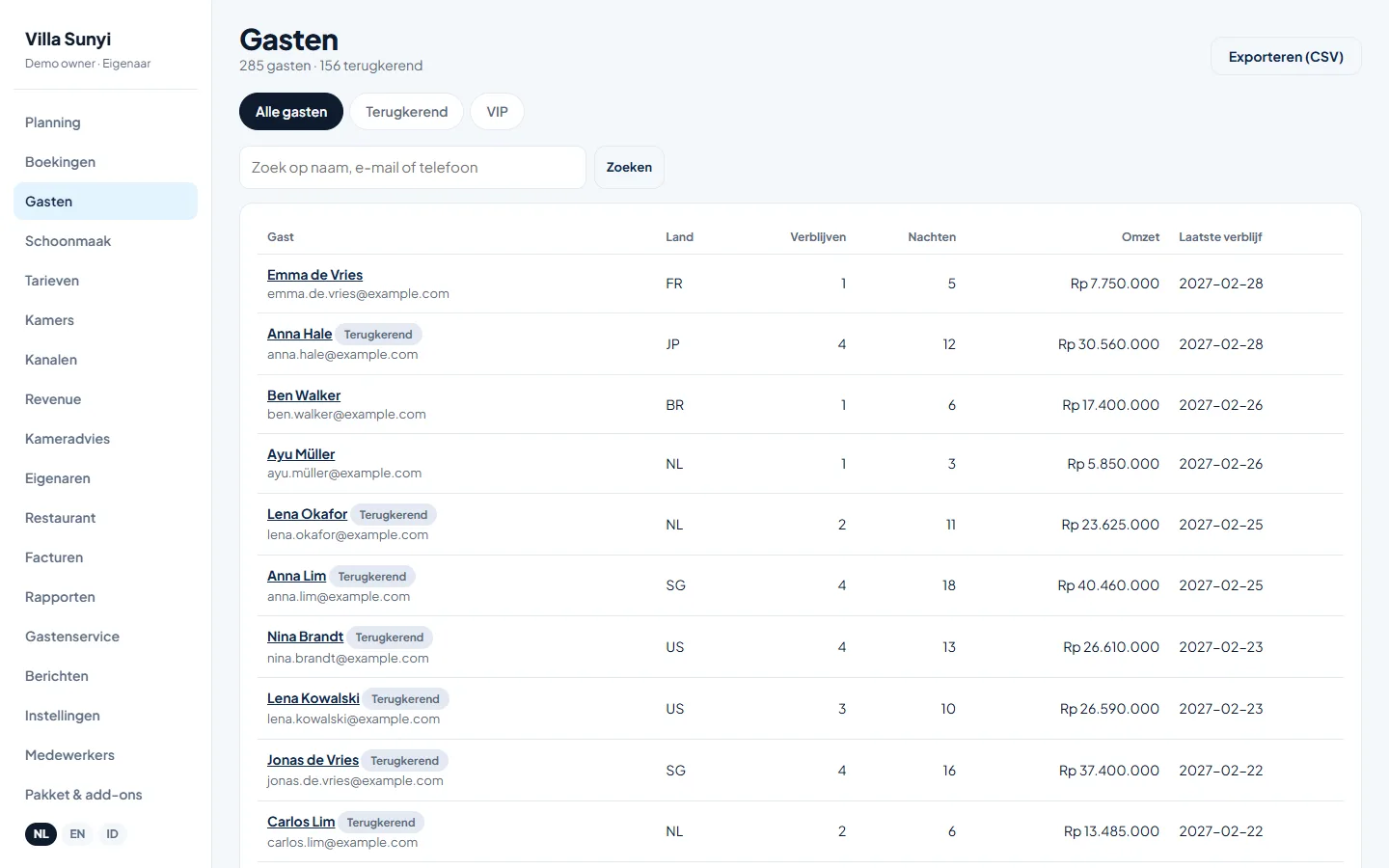
Task: Open Nina Brandt guest profile
Action: tap(305, 637)
